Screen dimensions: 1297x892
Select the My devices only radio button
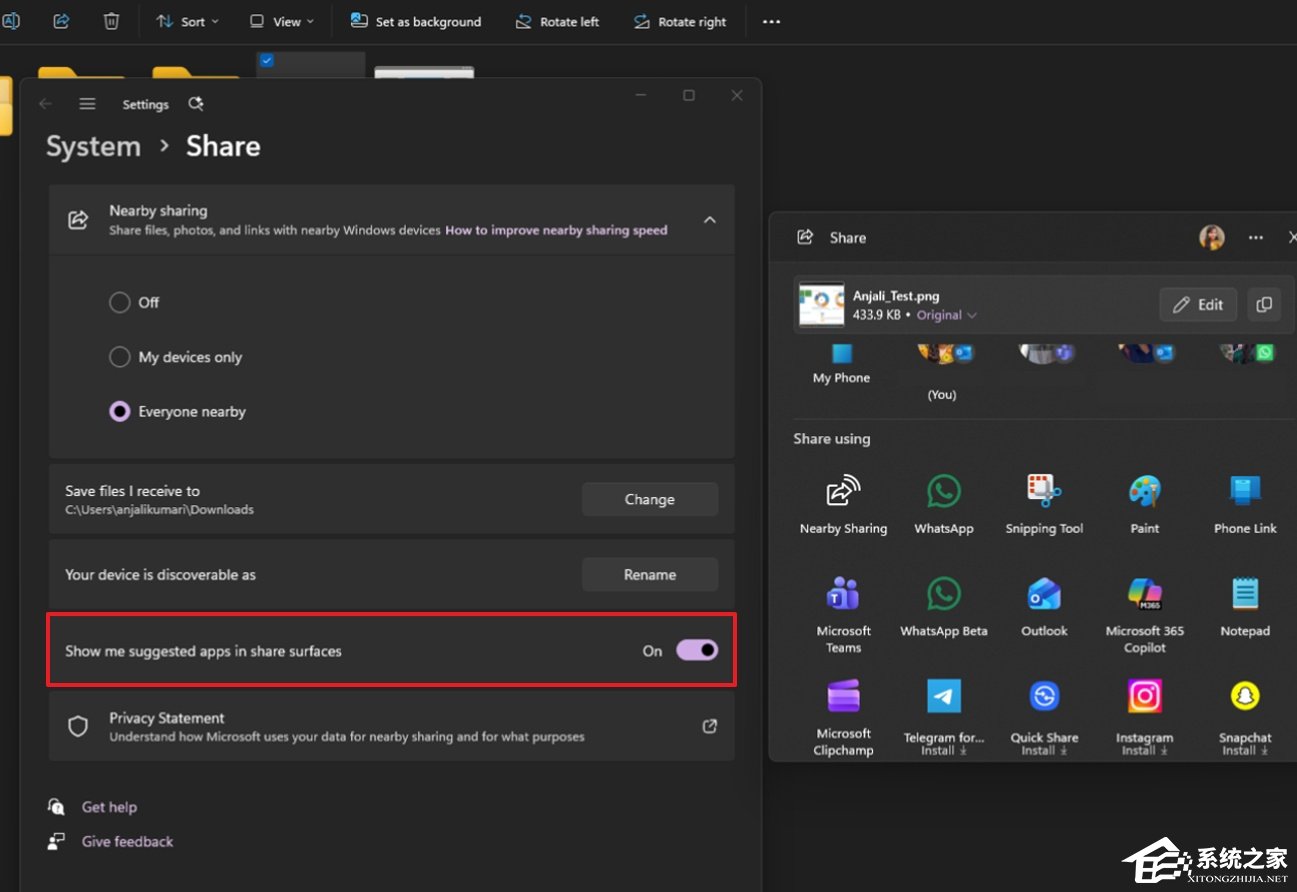click(120, 357)
